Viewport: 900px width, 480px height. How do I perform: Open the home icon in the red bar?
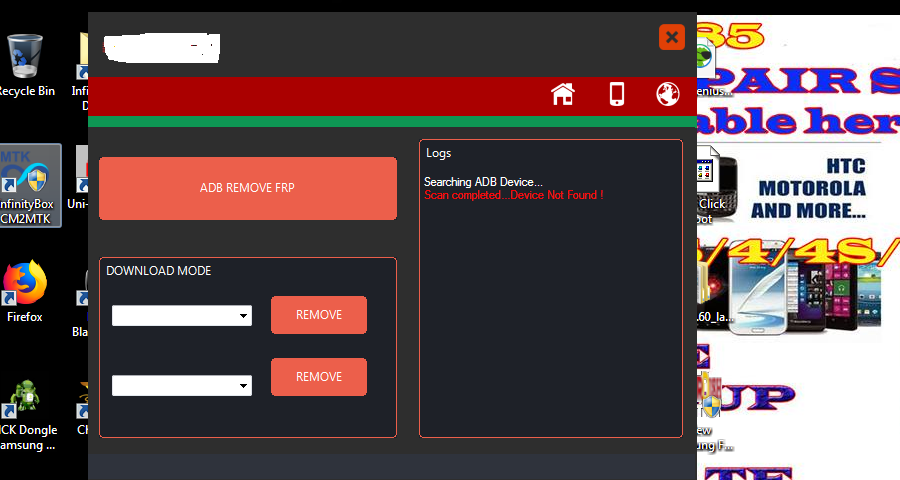tap(562, 94)
